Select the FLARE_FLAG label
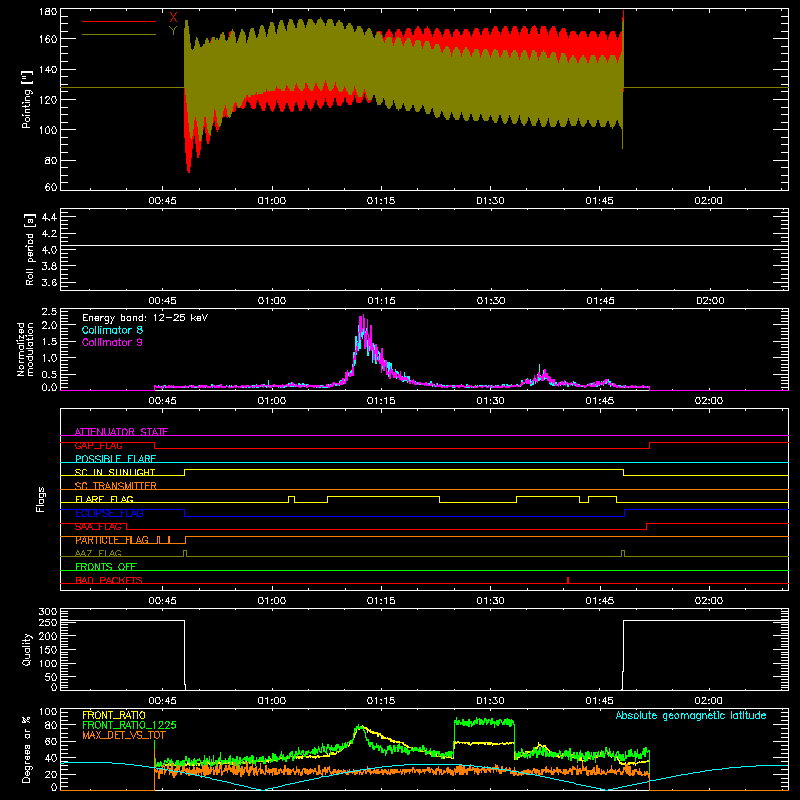The width and height of the screenshot is (800, 800). pos(104,499)
